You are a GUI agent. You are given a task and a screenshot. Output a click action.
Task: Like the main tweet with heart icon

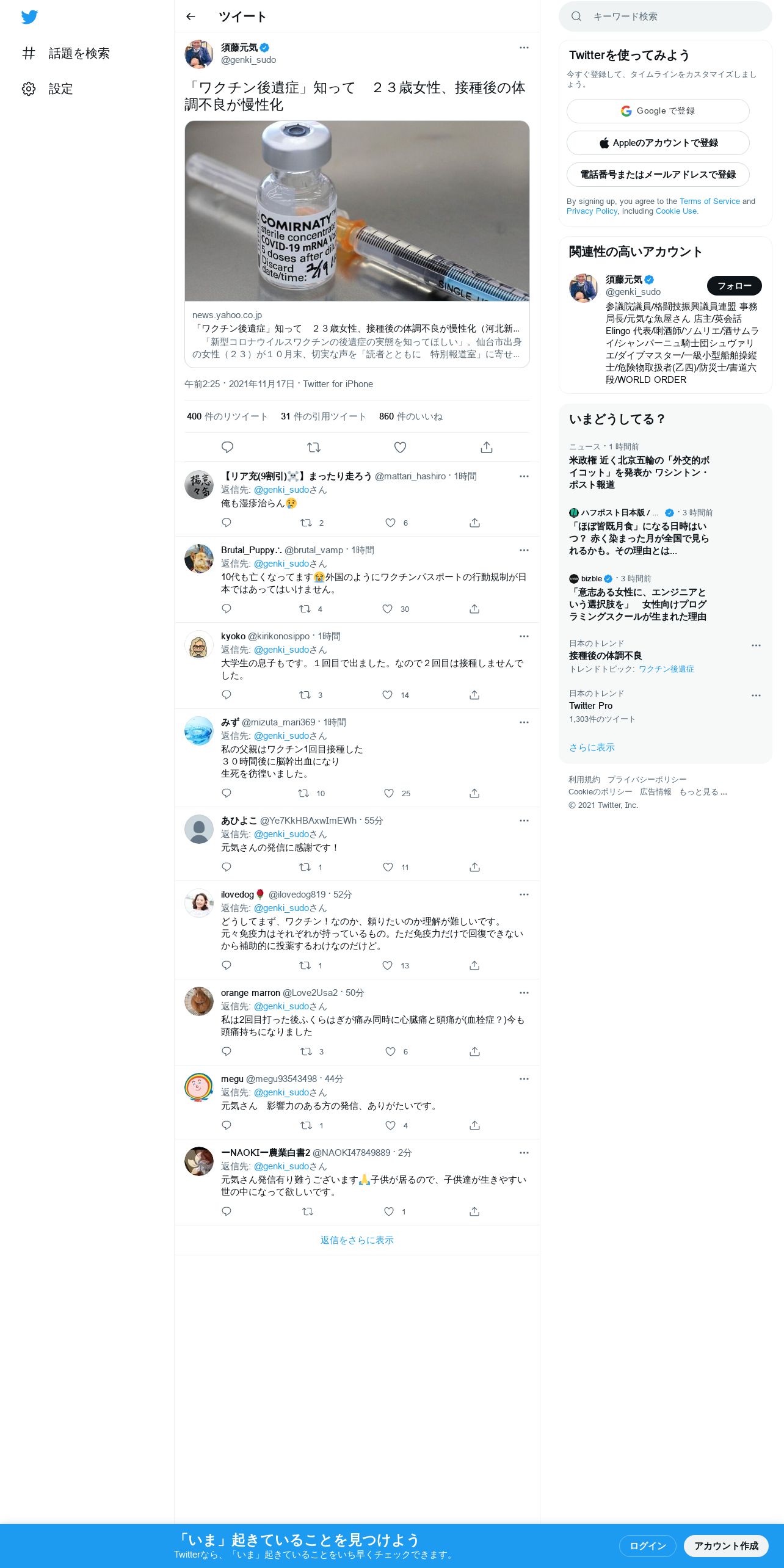400,448
